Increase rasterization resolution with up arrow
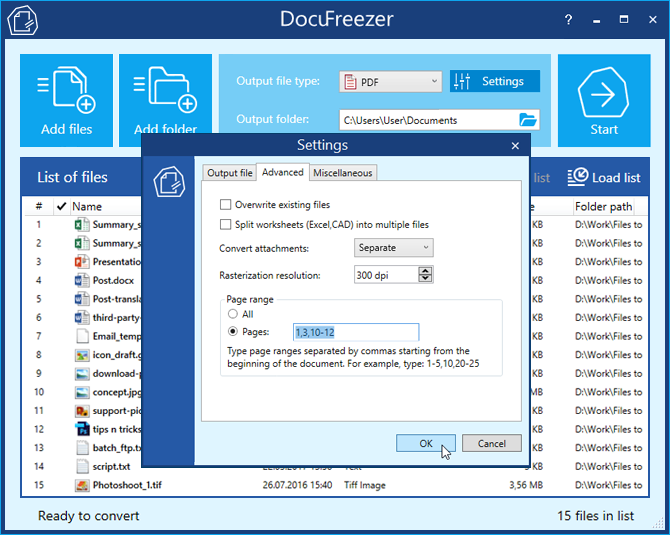This screenshot has width=670, height=535. pyautogui.click(x=425, y=271)
